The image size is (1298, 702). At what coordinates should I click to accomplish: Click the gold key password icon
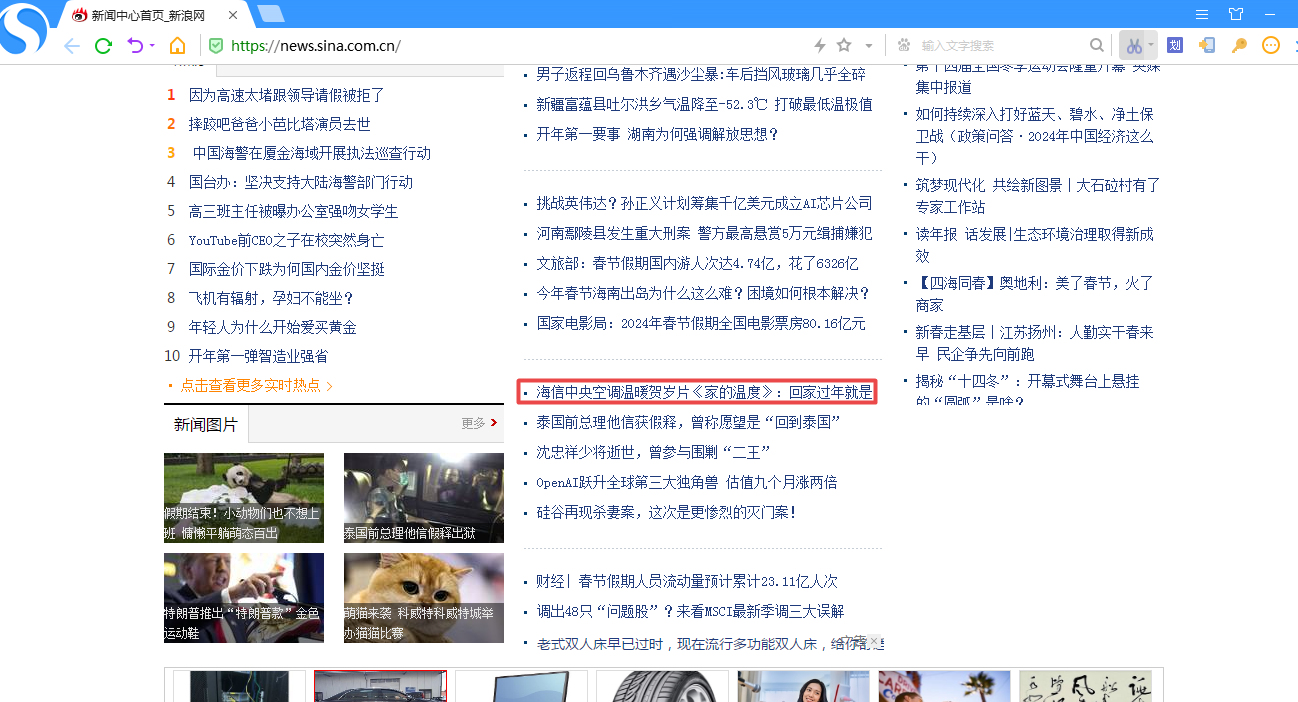click(x=1239, y=46)
